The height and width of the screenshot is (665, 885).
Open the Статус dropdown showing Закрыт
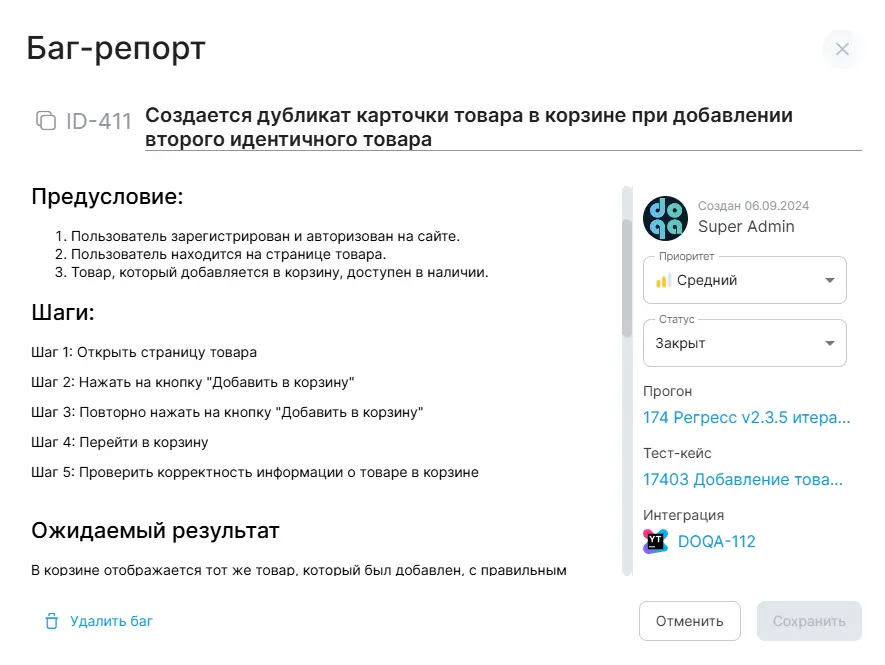[x=744, y=343]
